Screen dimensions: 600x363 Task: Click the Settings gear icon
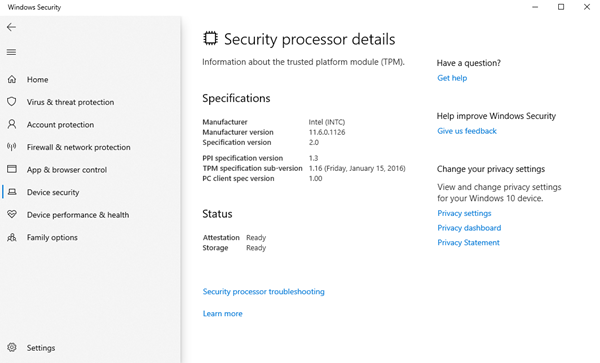click(12, 347)
